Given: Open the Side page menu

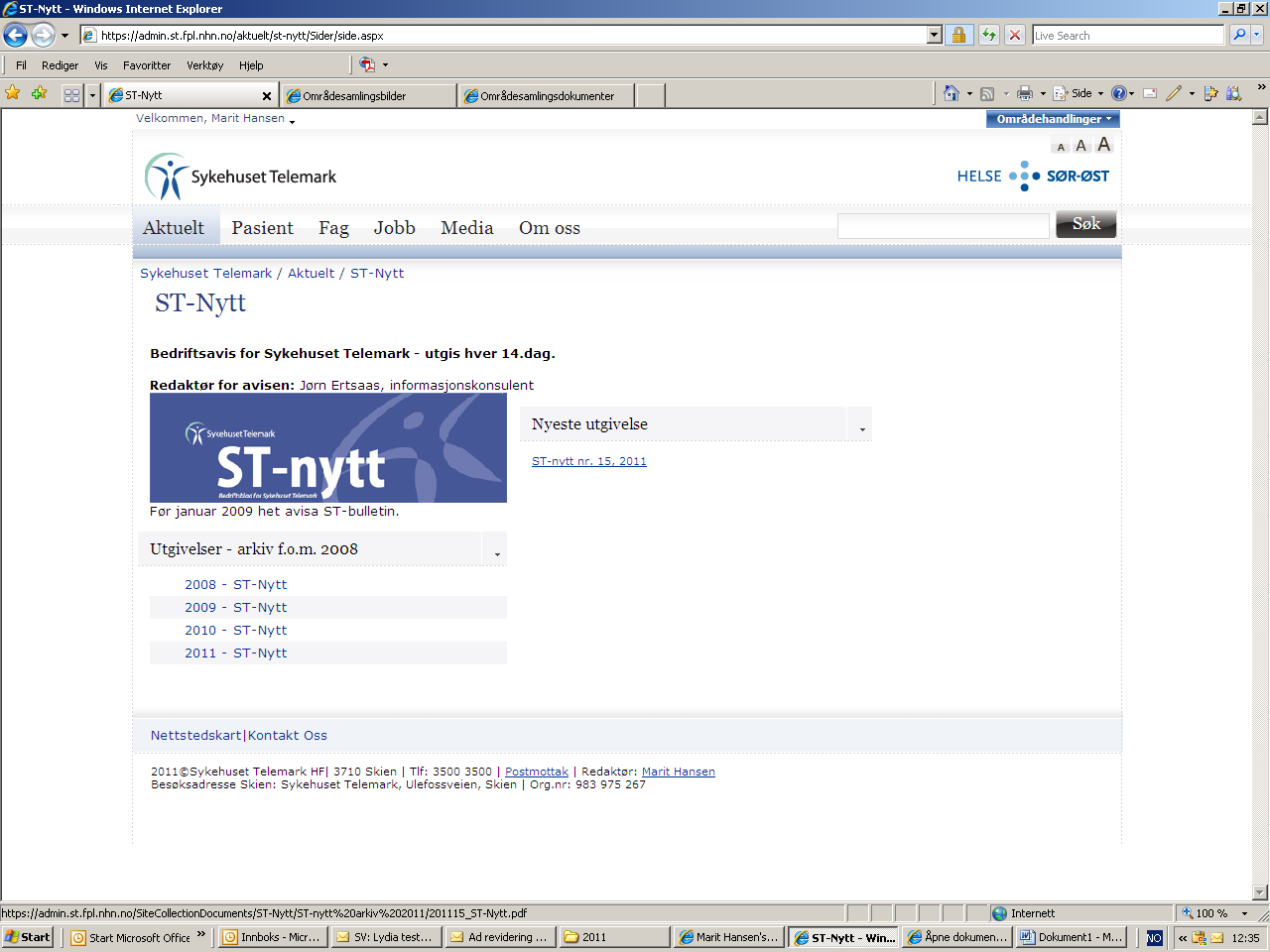Looking at the screenshot, I should point(1078,93).
